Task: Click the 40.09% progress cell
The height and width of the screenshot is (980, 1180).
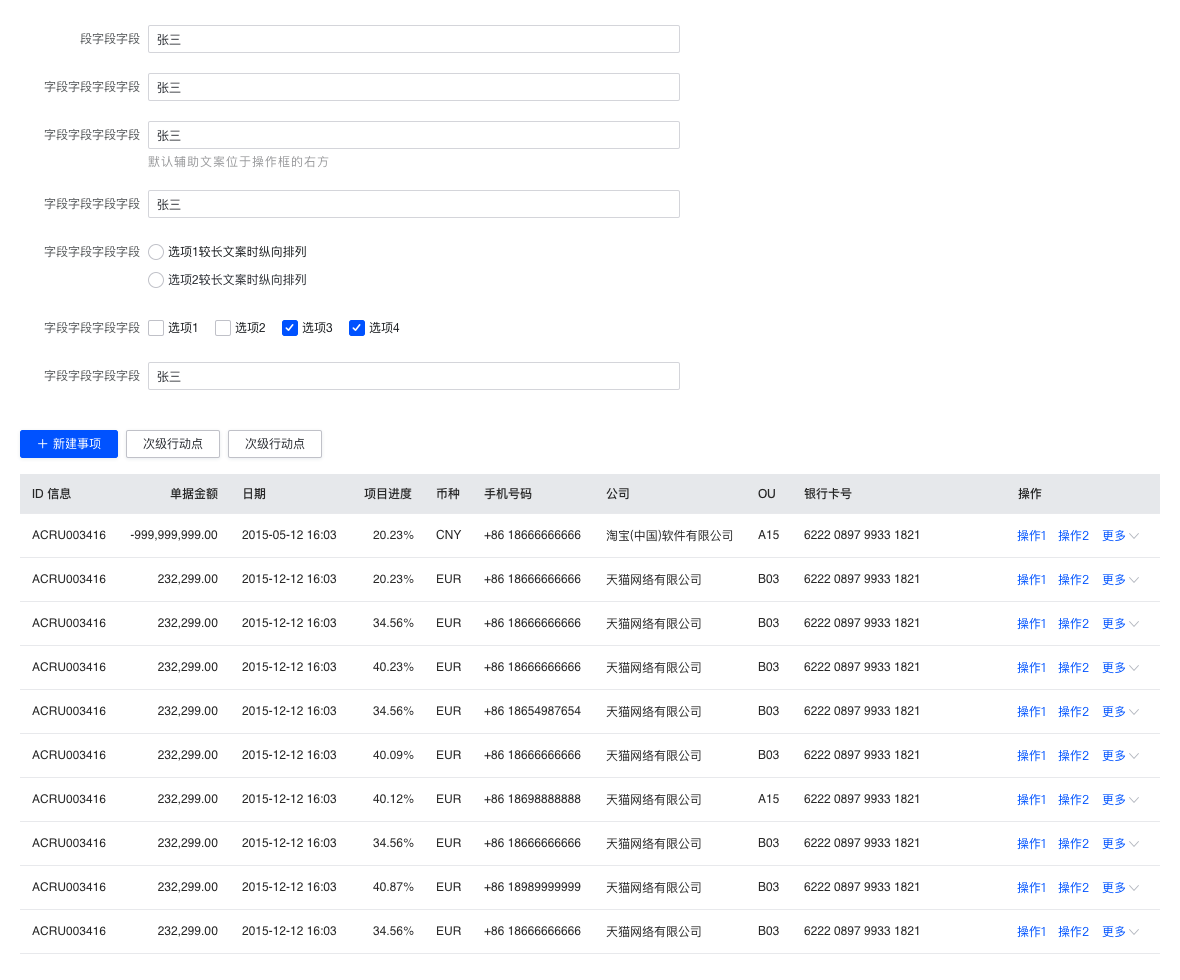Action: point(393,755)
